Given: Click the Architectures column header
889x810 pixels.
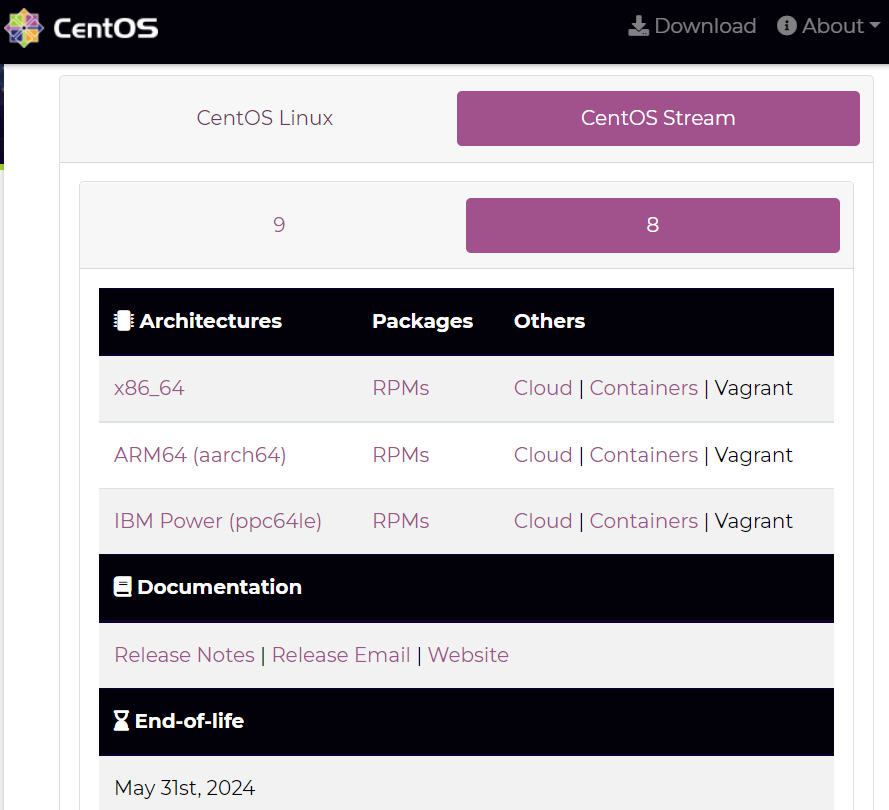Looking at the screenshot, I should [210, 321].
